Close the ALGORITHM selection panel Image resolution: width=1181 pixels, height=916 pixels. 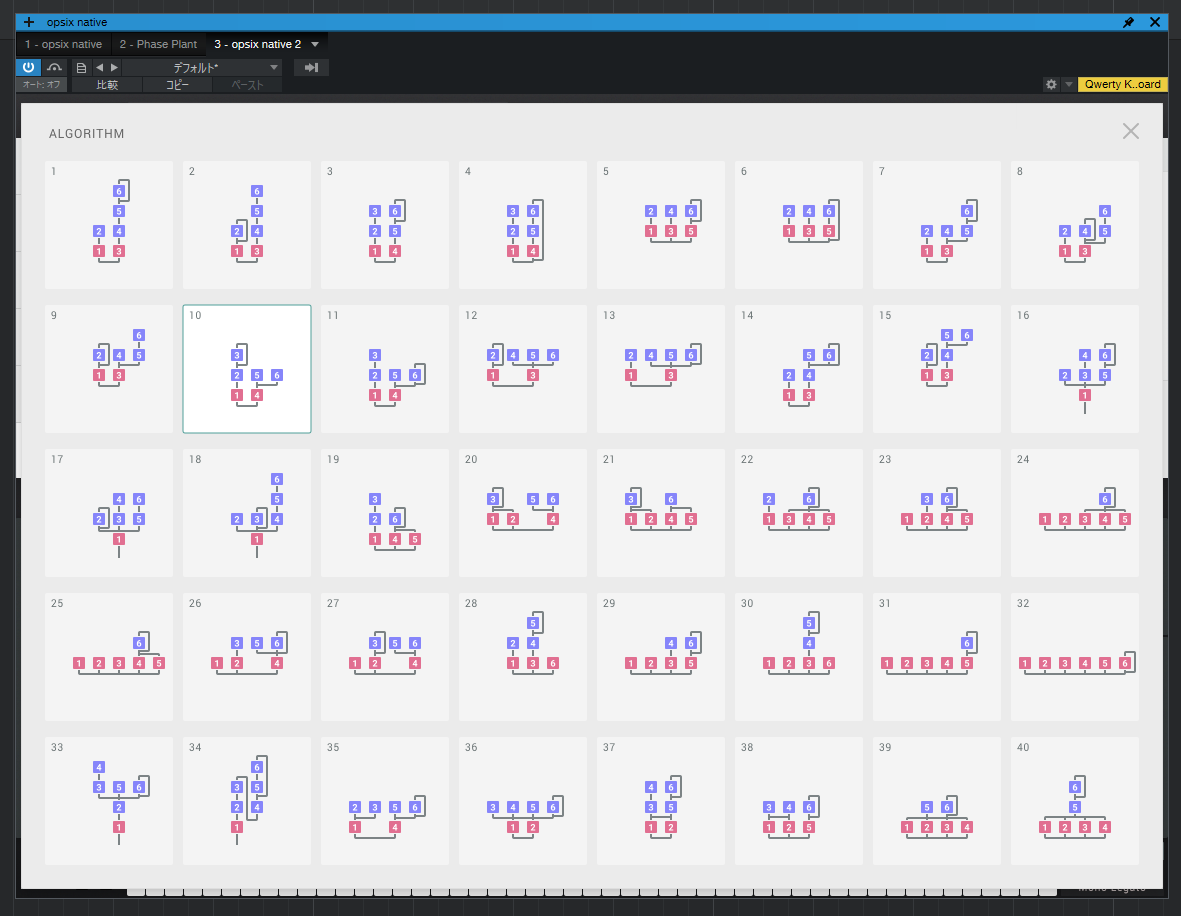pos(1130,131)
